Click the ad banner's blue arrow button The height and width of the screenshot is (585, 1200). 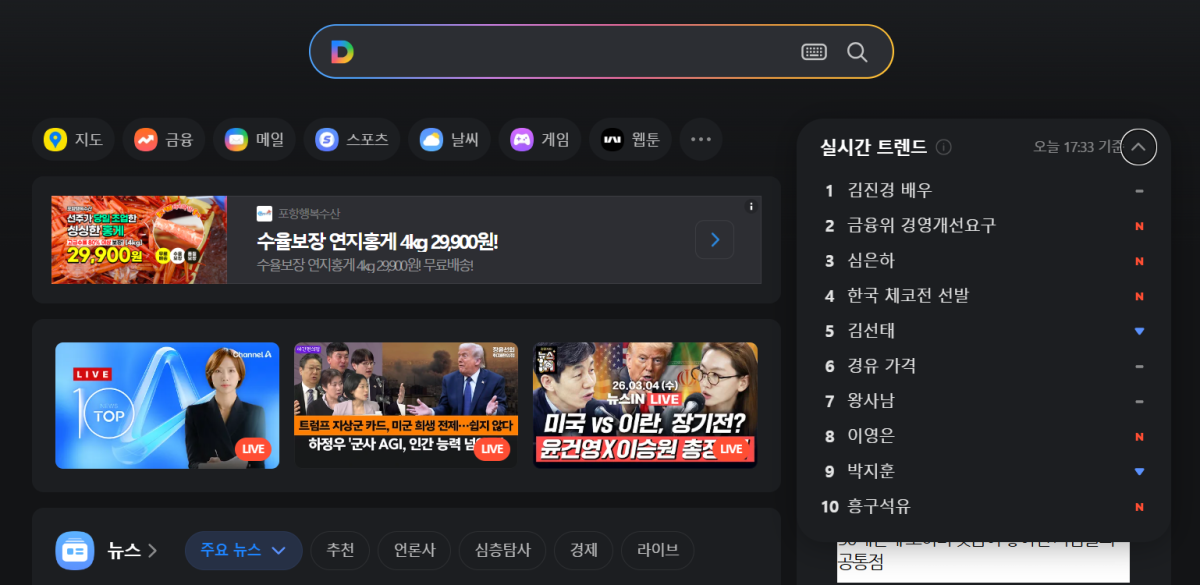point(714,240)
